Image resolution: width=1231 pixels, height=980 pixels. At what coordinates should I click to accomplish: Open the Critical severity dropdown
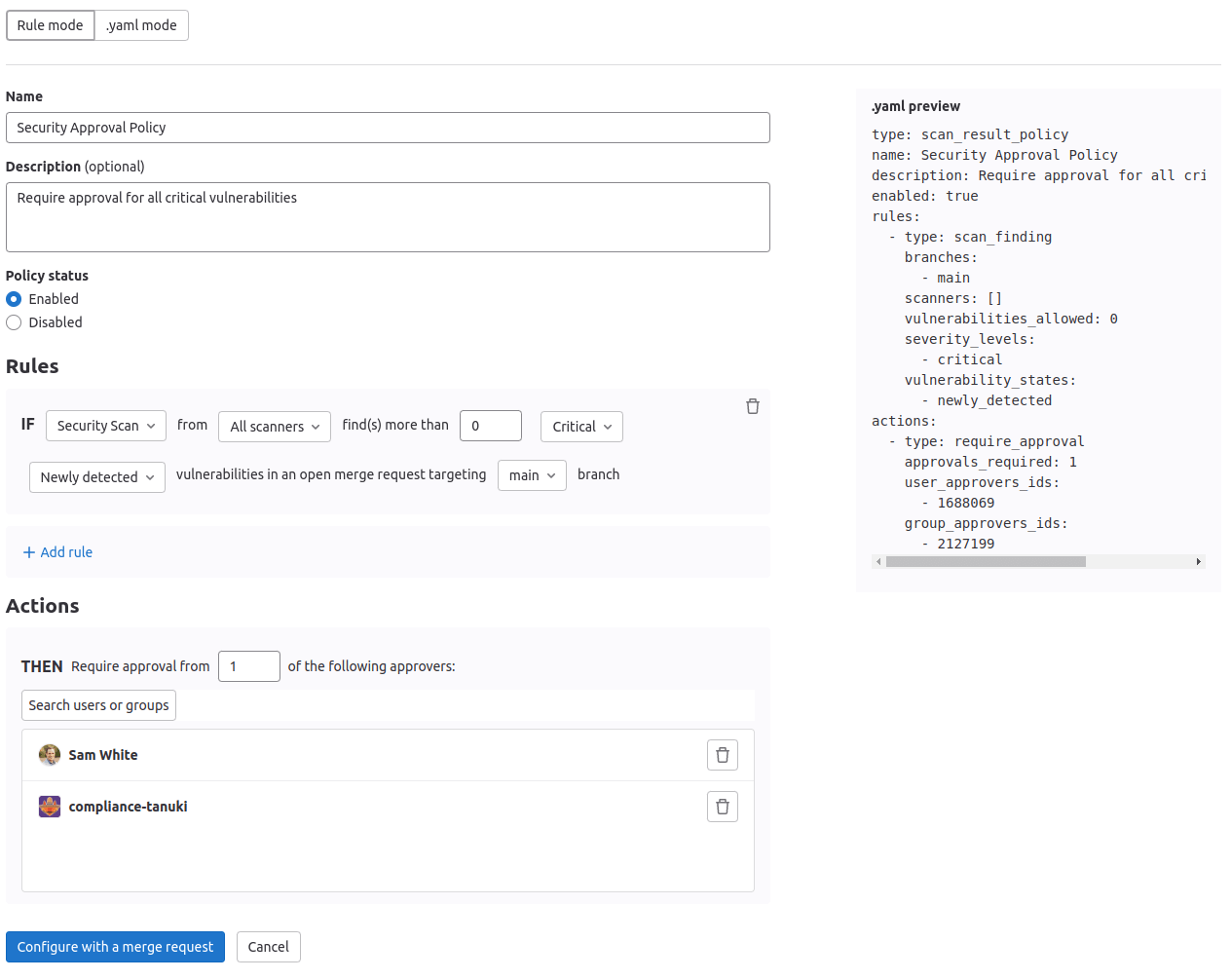[x=581, y=427]
